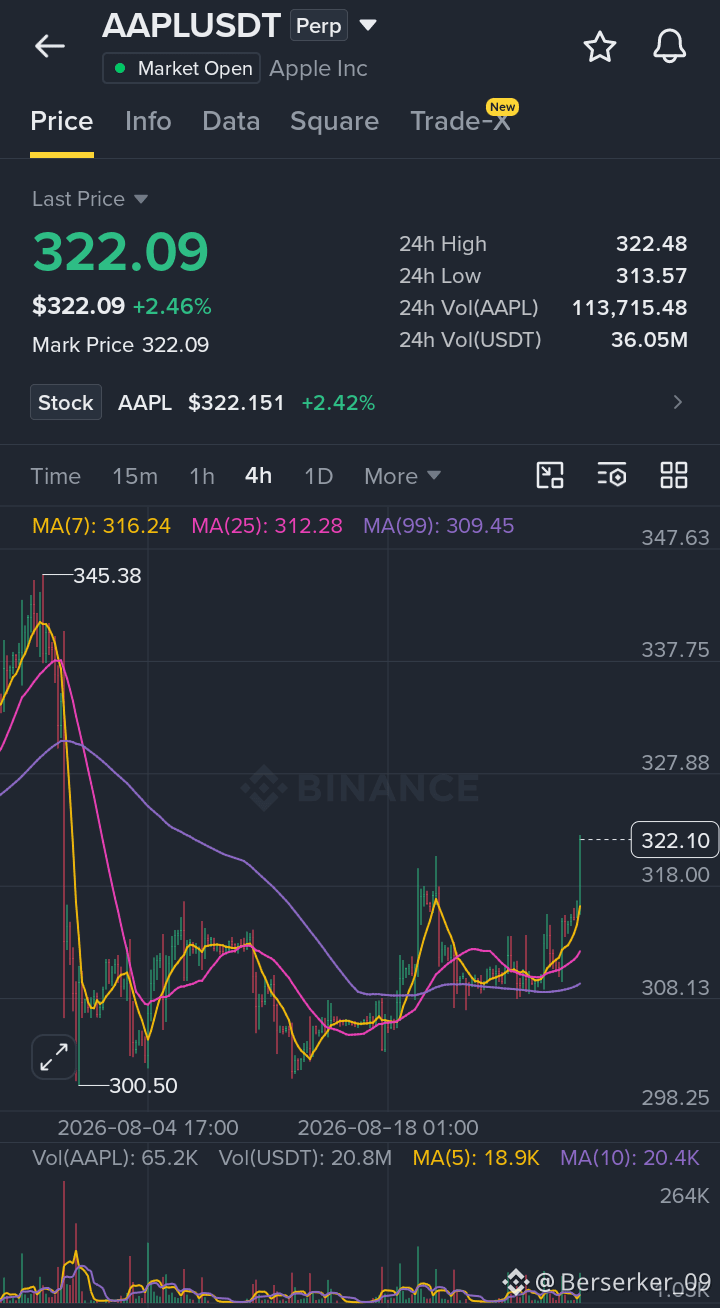Tap the MA(99): 309.45 indicator label
The image size is (720, 1308).
click(439, 526)
